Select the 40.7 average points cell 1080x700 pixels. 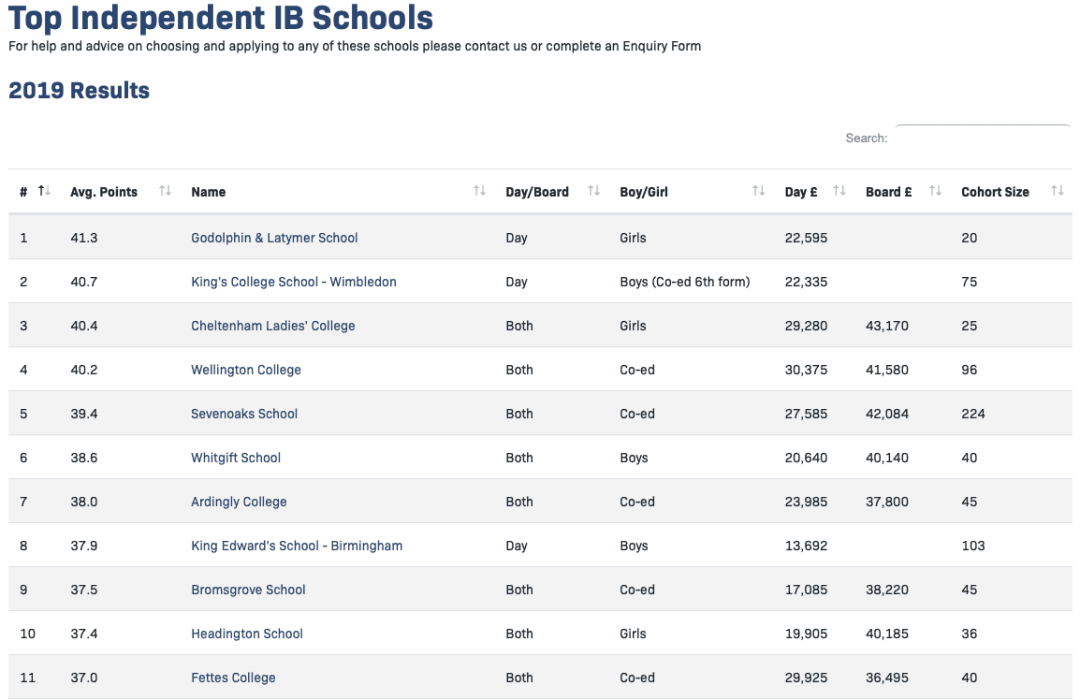tap(84, 282)
